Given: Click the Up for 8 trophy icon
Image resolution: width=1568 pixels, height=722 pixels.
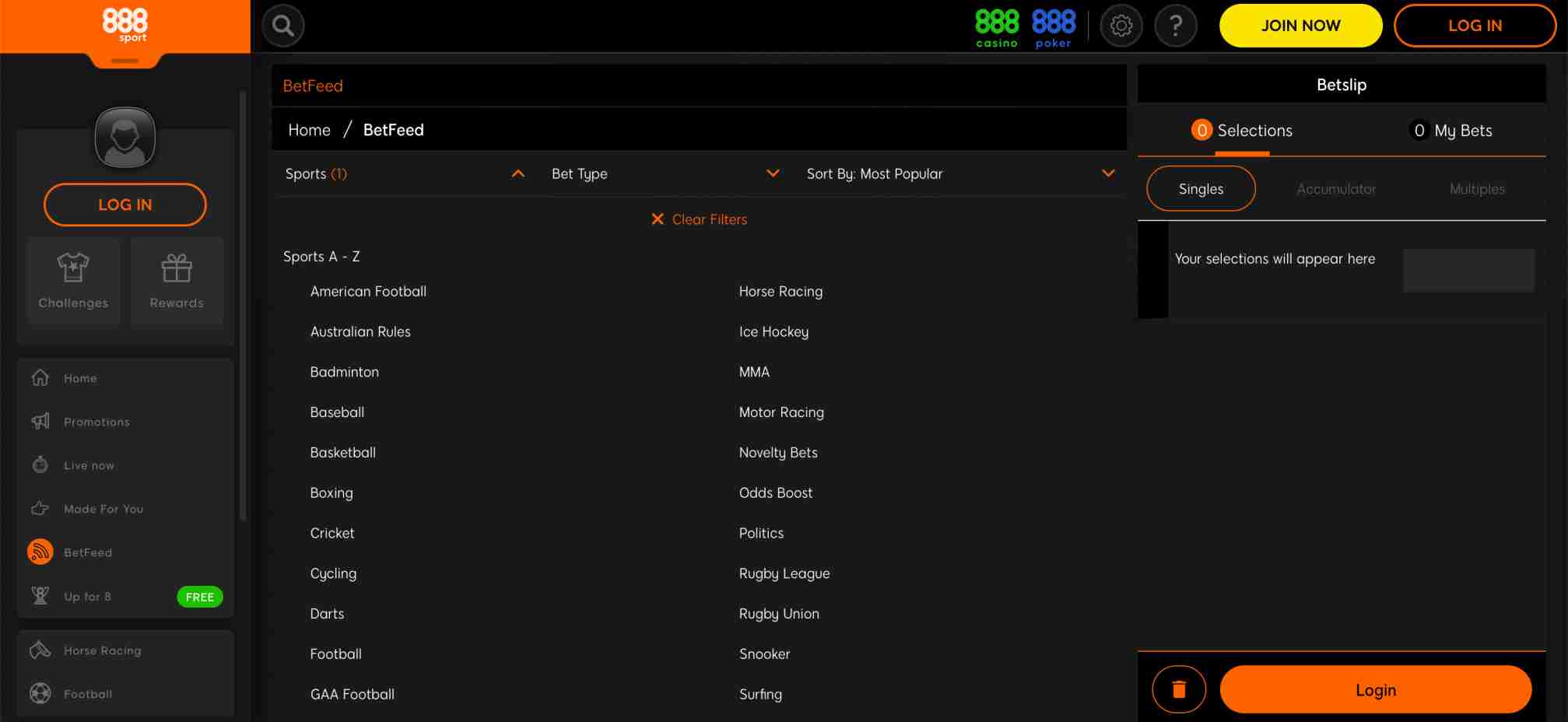Looking at the screenshot, I should [40, 596].
